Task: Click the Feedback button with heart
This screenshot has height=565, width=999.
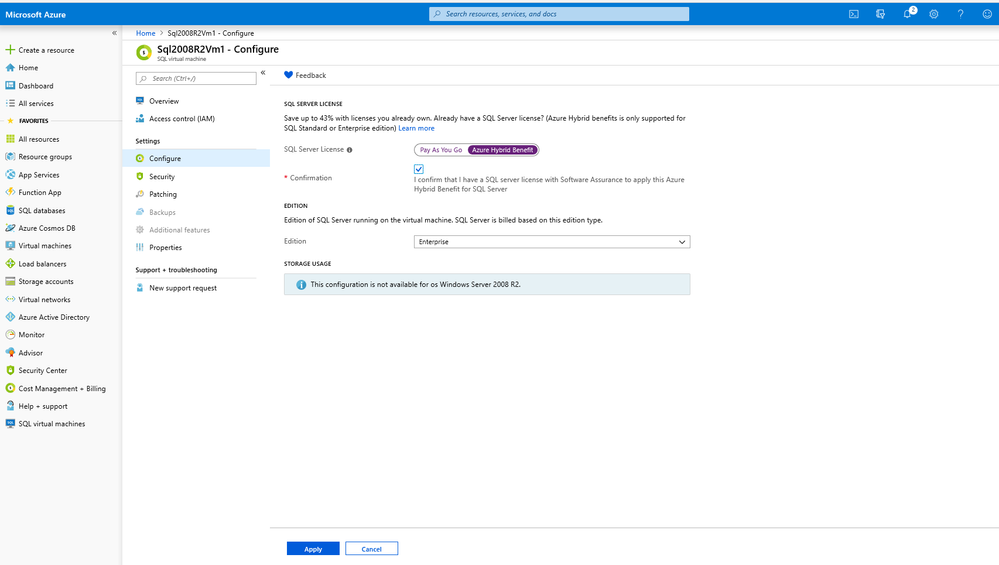Action: (x=305, y=75)
